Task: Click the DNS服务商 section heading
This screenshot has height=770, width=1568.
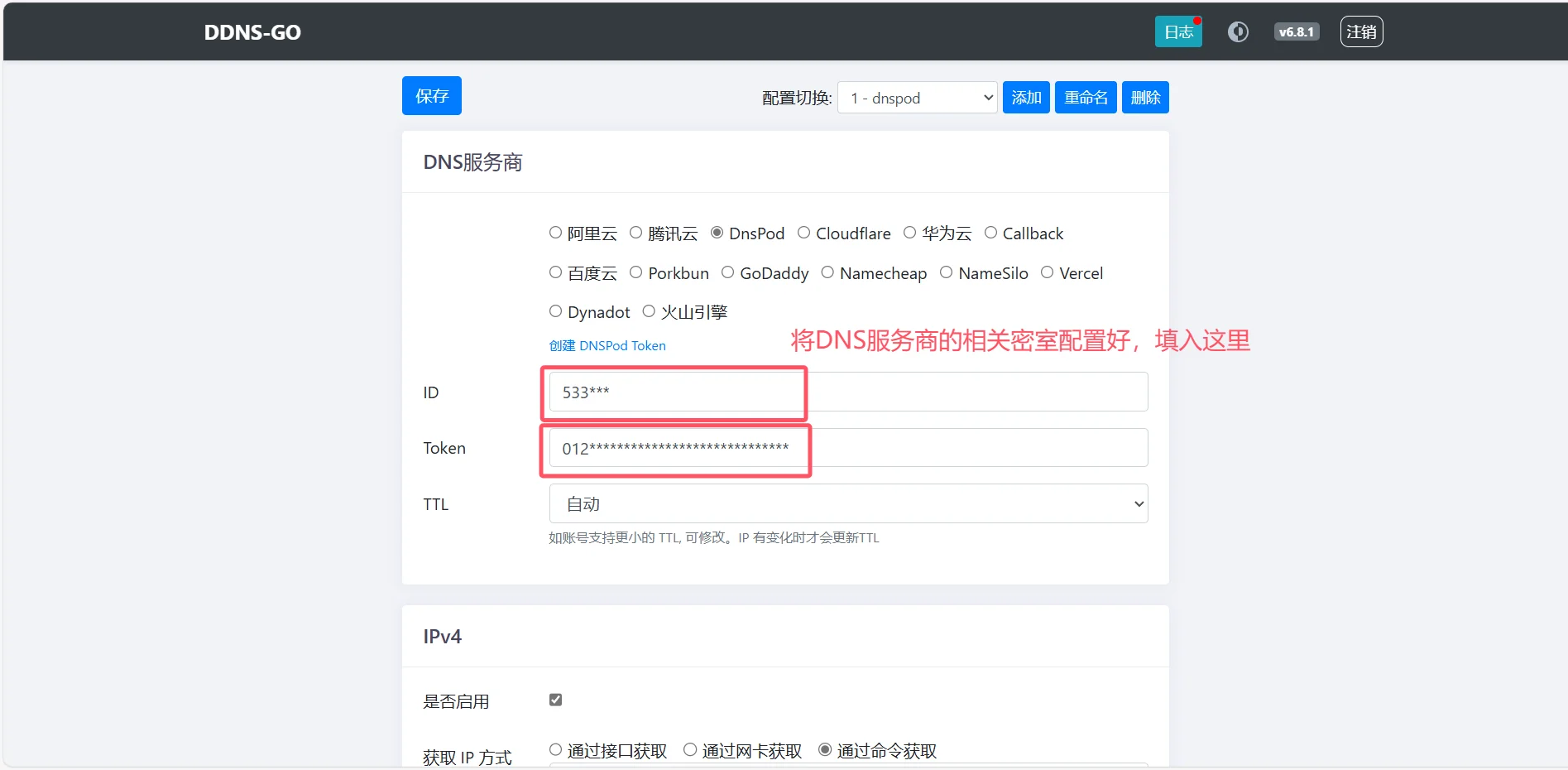Action: 472,162
